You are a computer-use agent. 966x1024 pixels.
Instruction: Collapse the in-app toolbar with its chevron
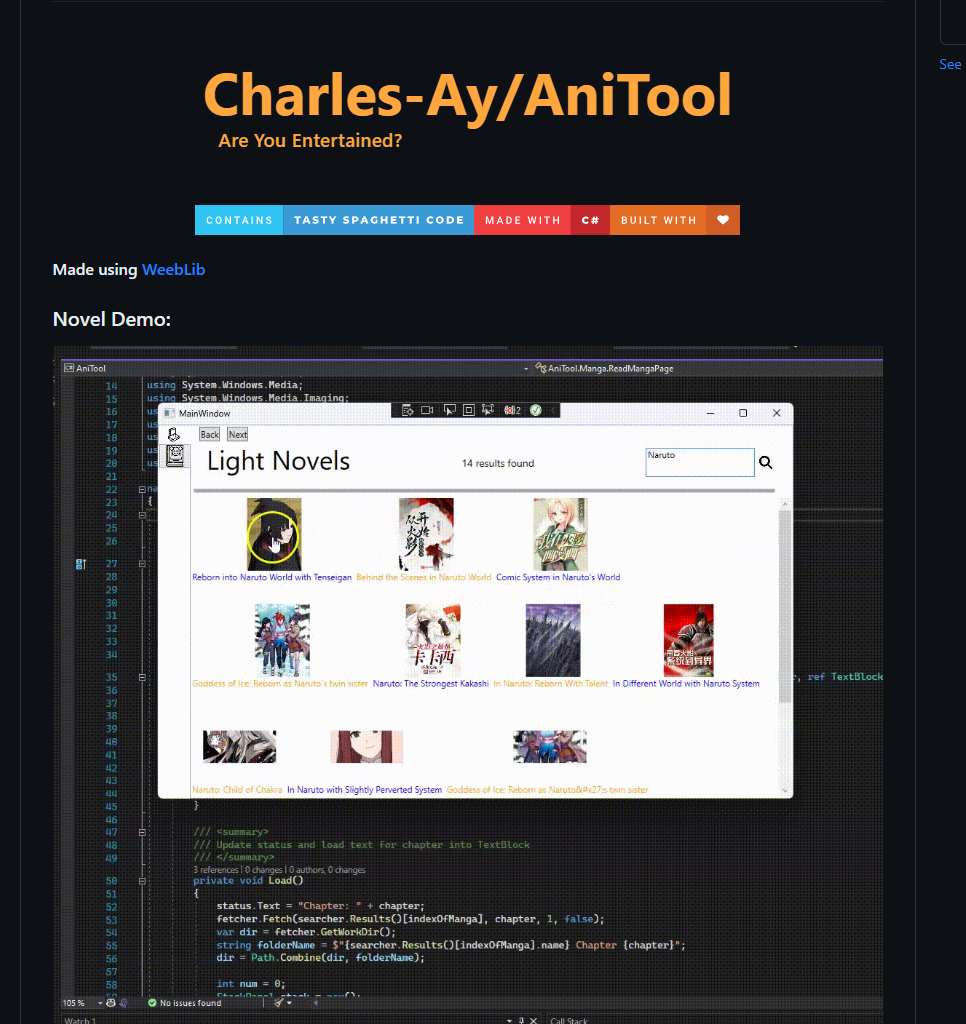553,409
